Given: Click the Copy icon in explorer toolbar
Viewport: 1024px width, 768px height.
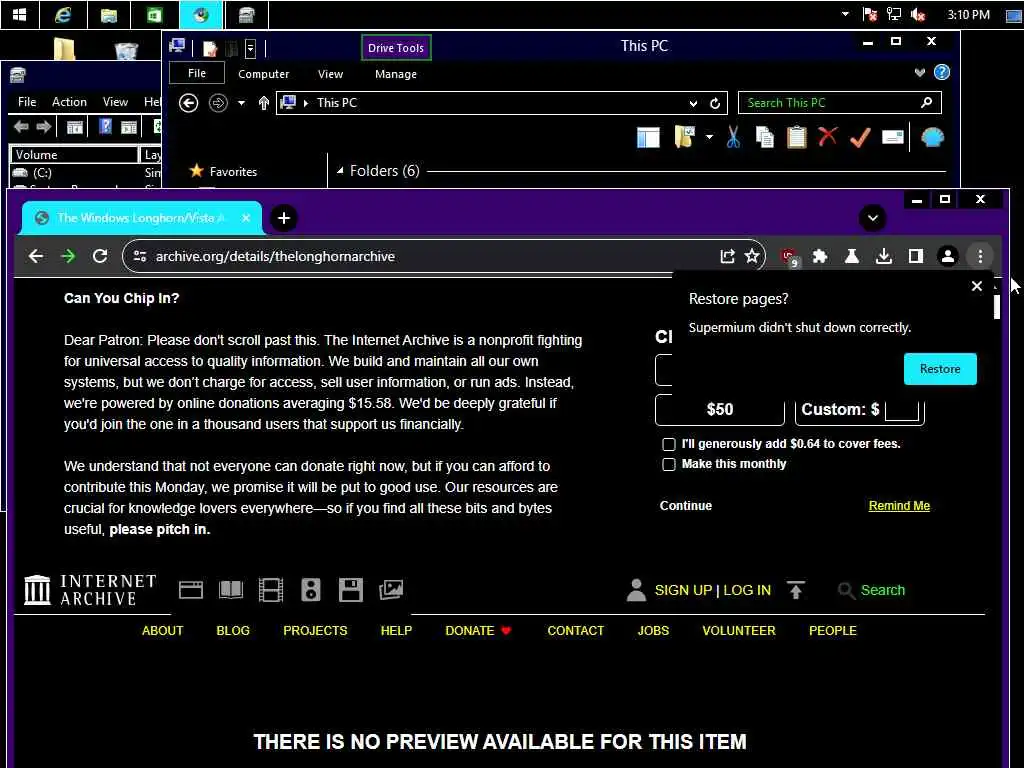Looking at the screenshot, I should pos(765,138).
